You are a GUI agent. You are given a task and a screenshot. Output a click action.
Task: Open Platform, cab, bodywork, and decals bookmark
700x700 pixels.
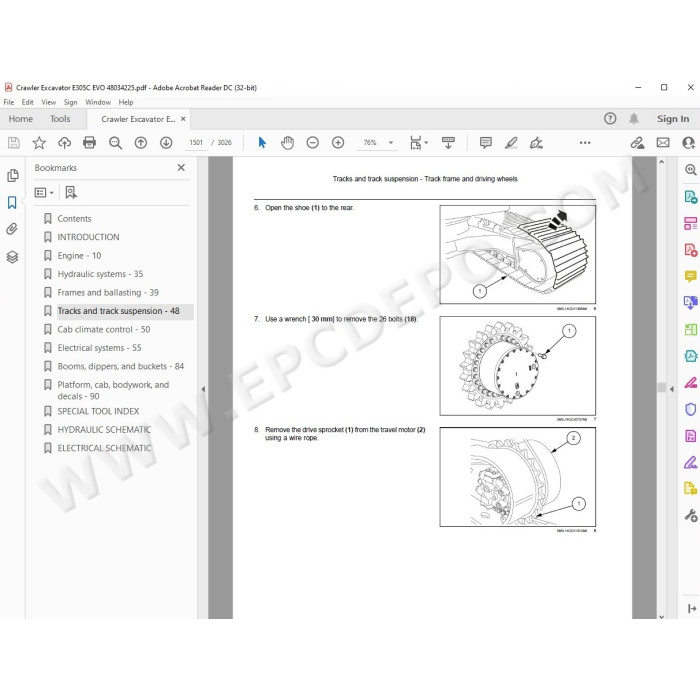pyautogui.click(x=113, y=390)
